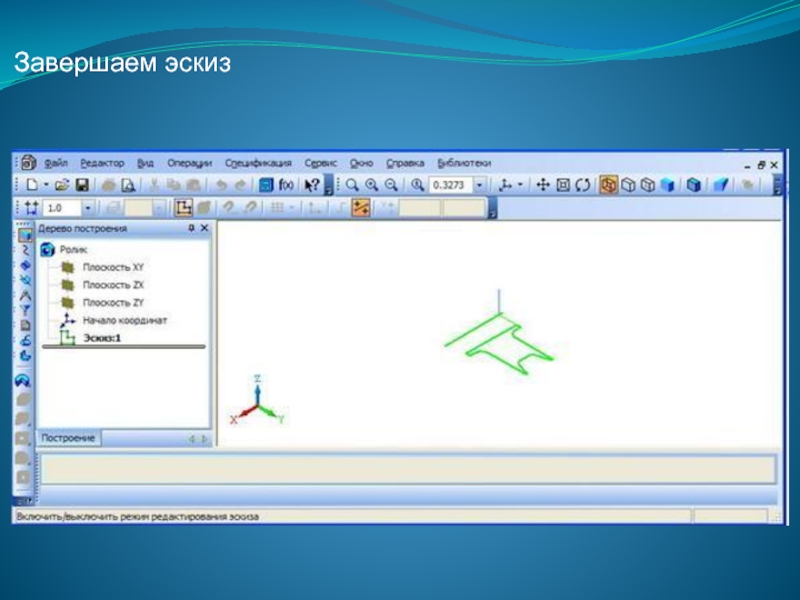Open the step value 1.0 dropdown
Screen dimensions: 800x600
pos(88,208)
